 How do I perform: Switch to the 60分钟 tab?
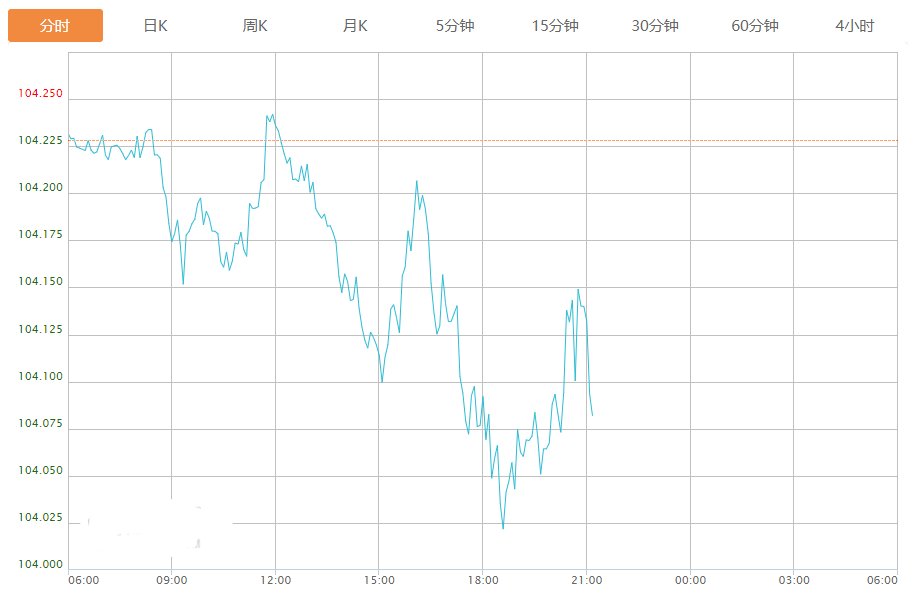click(x=755, y=26)
